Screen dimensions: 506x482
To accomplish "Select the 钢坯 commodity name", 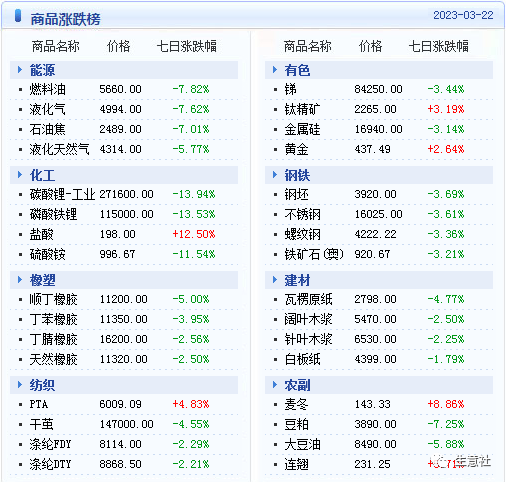I will [x=296, y=194].
